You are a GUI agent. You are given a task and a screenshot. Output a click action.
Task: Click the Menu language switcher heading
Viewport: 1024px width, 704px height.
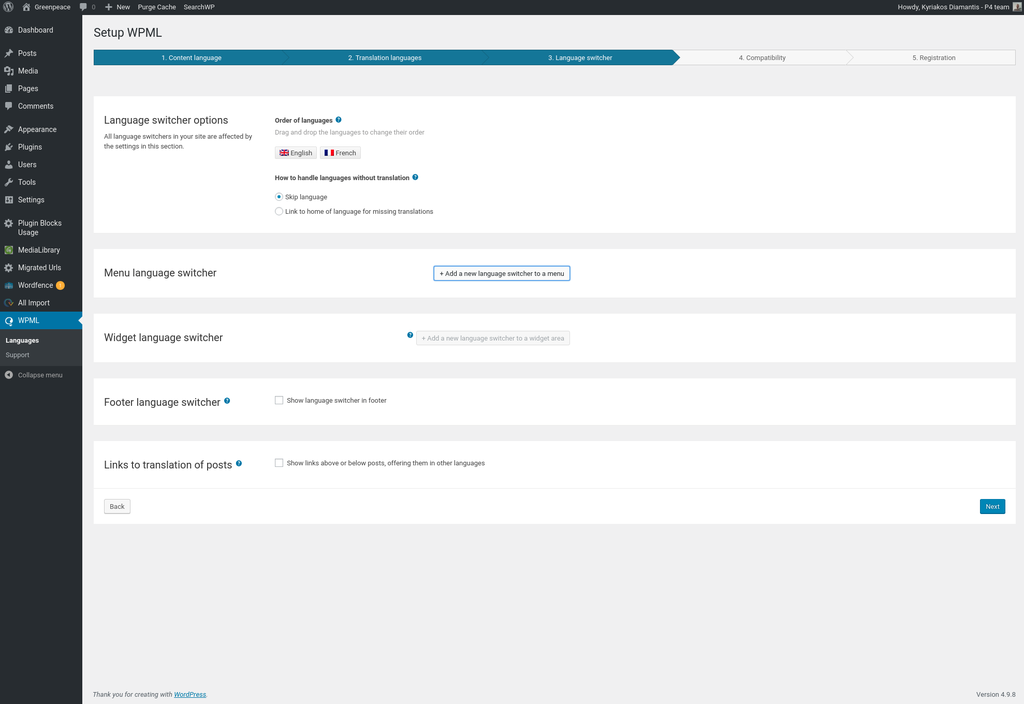coord(160,273)
